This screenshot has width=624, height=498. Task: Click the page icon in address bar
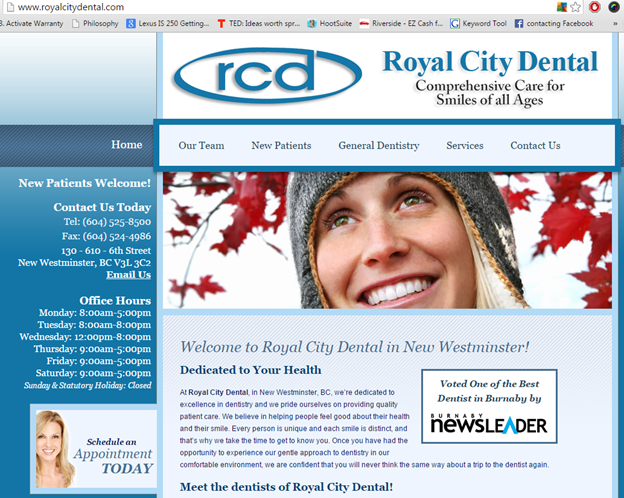click(10, 7)
